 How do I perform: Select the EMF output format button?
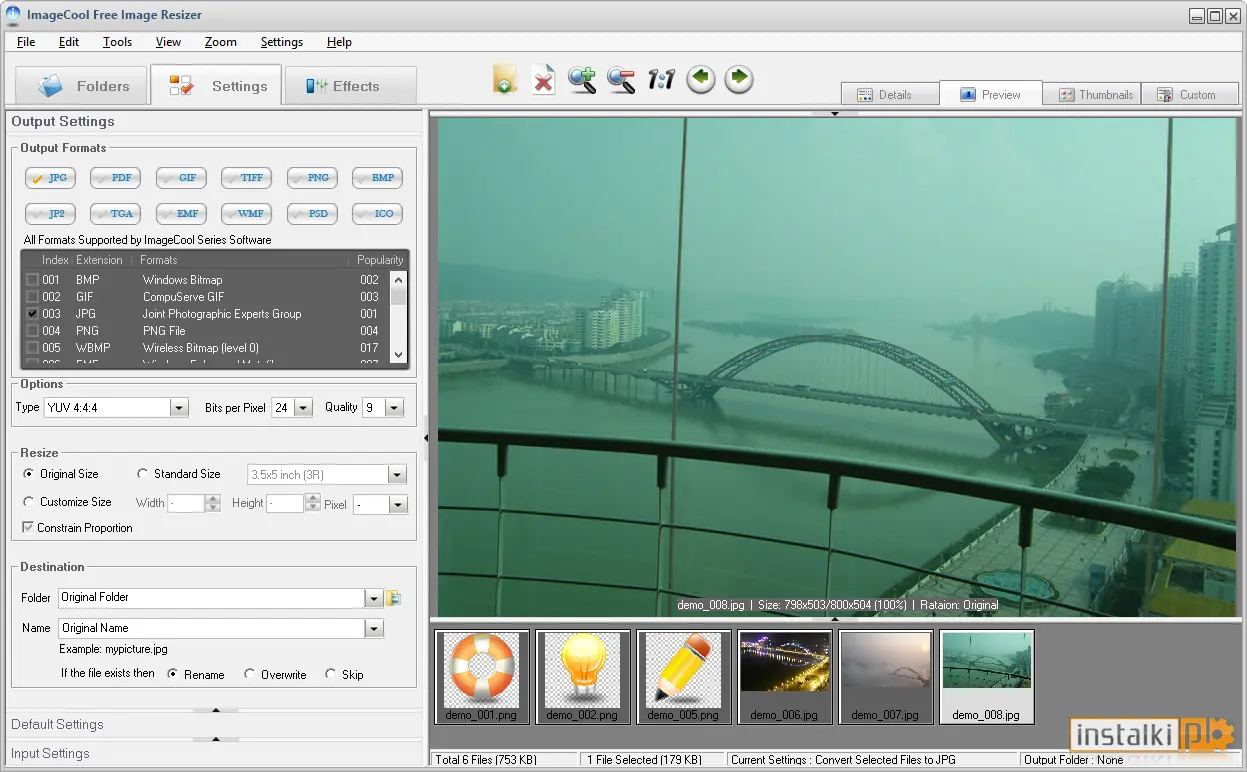tap(181, 214)
